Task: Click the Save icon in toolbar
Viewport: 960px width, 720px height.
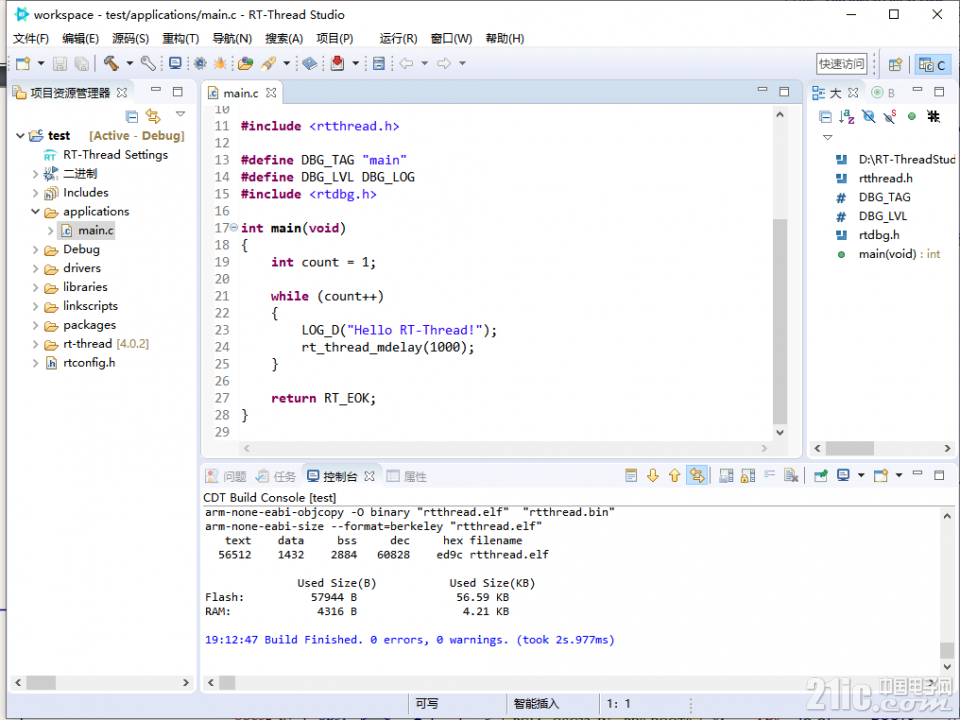Action: [x=60, y=63]
